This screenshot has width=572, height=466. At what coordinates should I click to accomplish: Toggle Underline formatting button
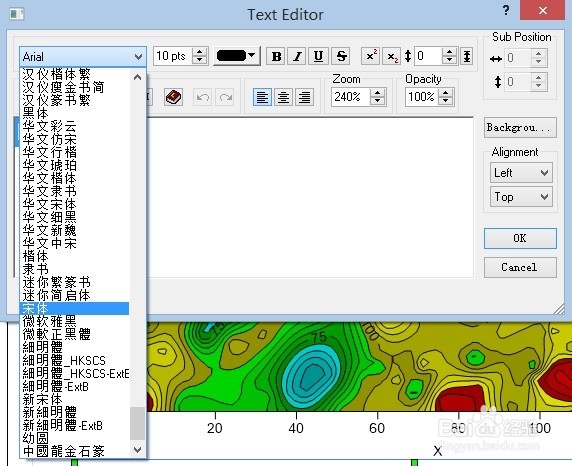pos(318,56)
